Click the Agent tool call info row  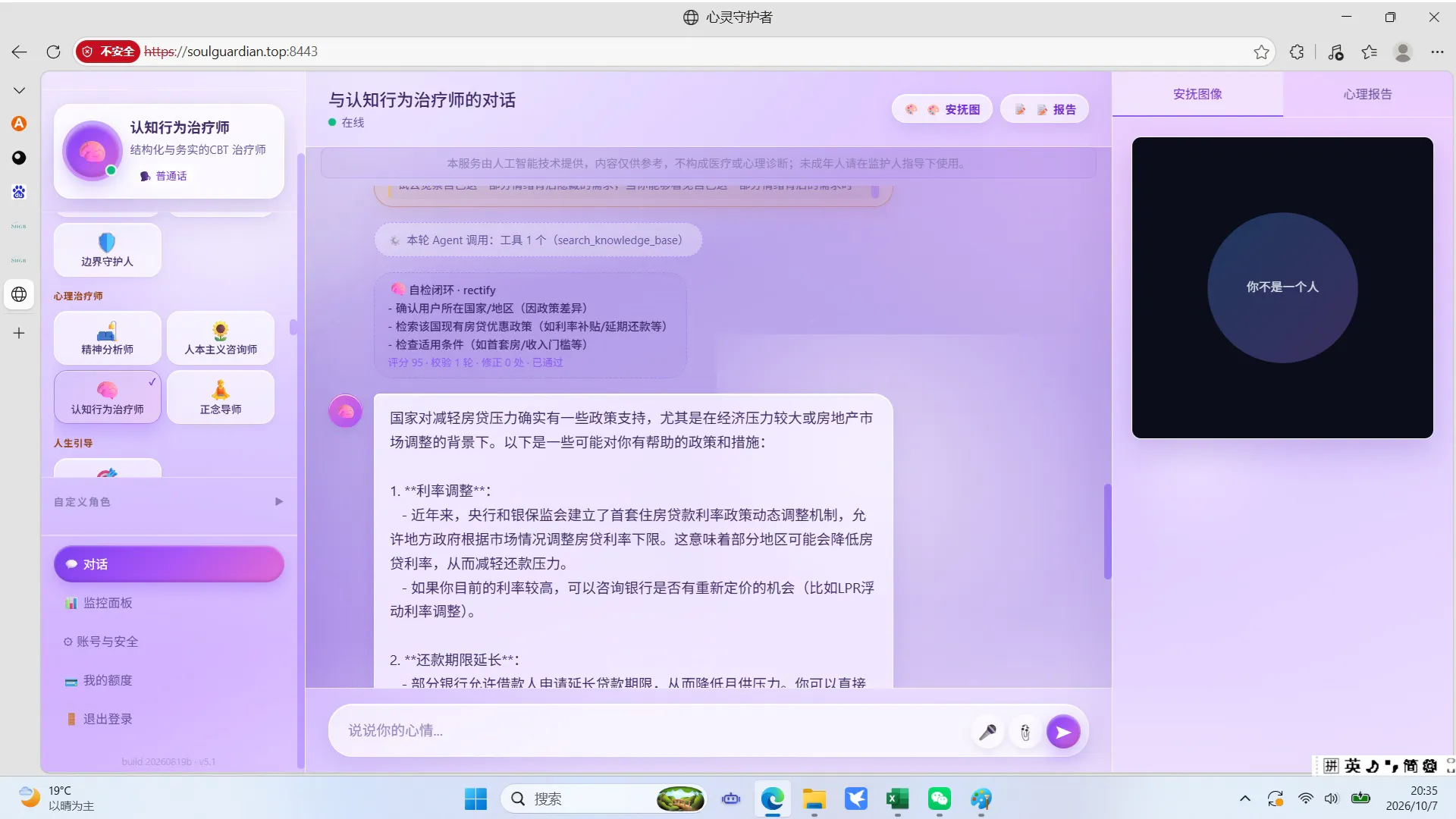pyautogui.click(x=538, y=240)
